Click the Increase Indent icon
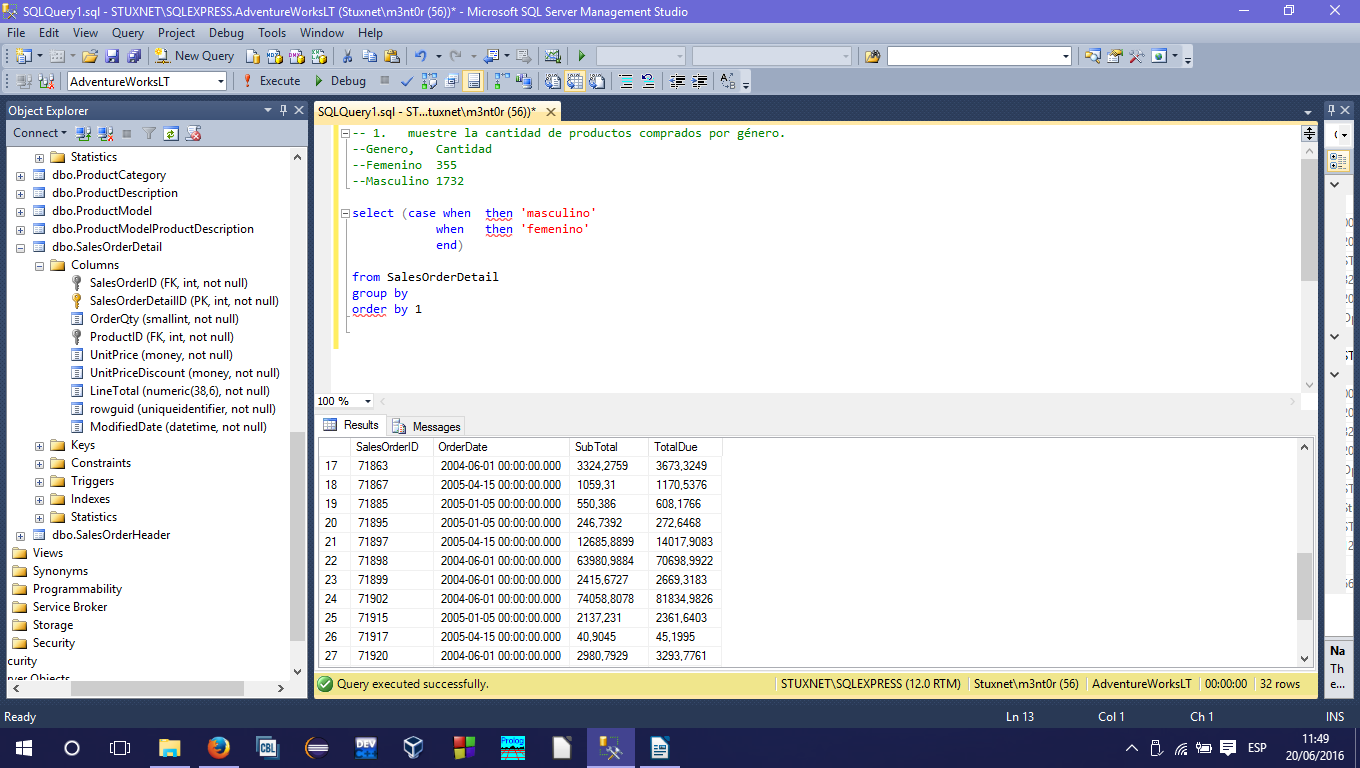The height and width of the screenshot is (768, 1360). tap(700, 81)
